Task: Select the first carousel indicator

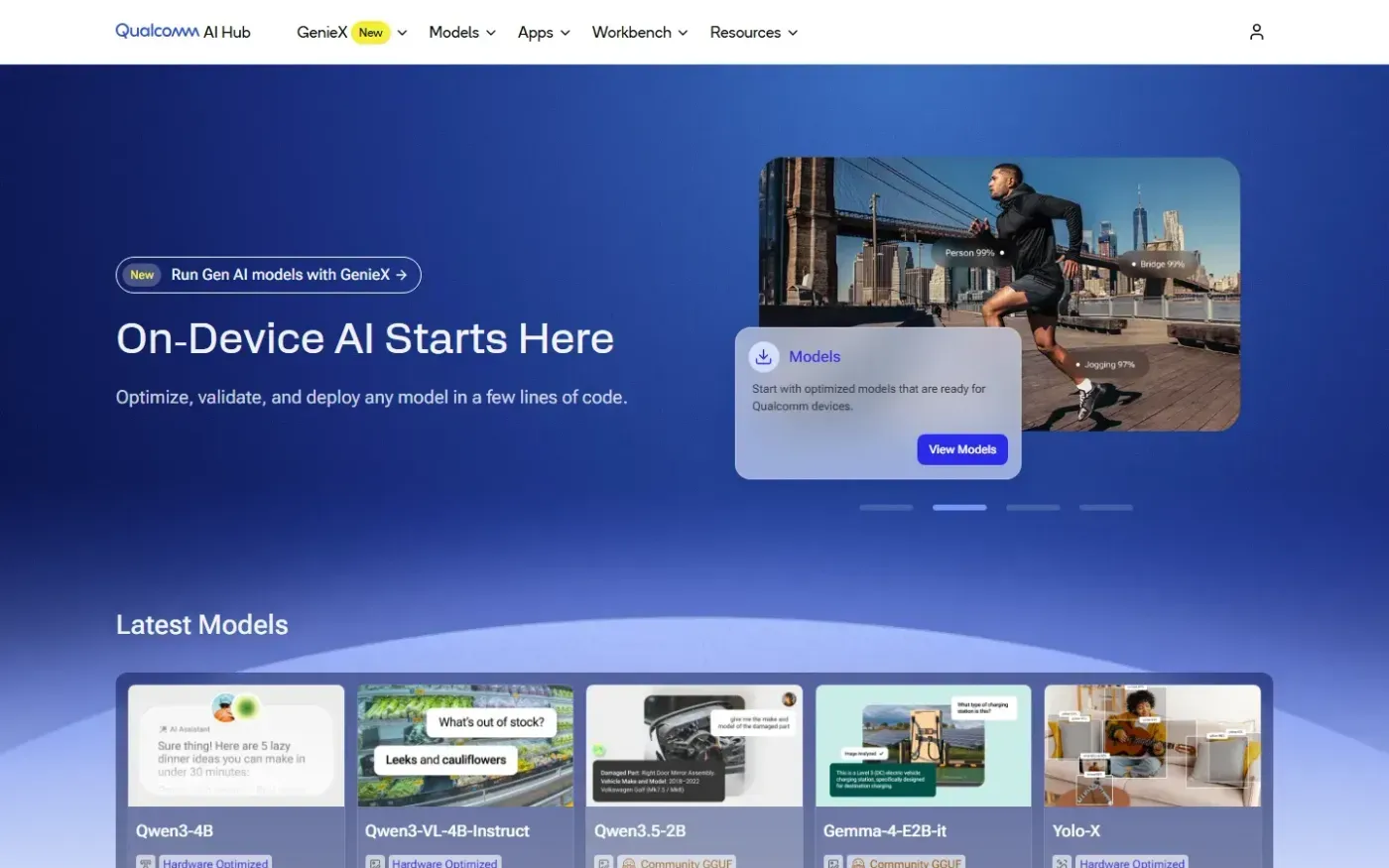Action: (886, 507)
